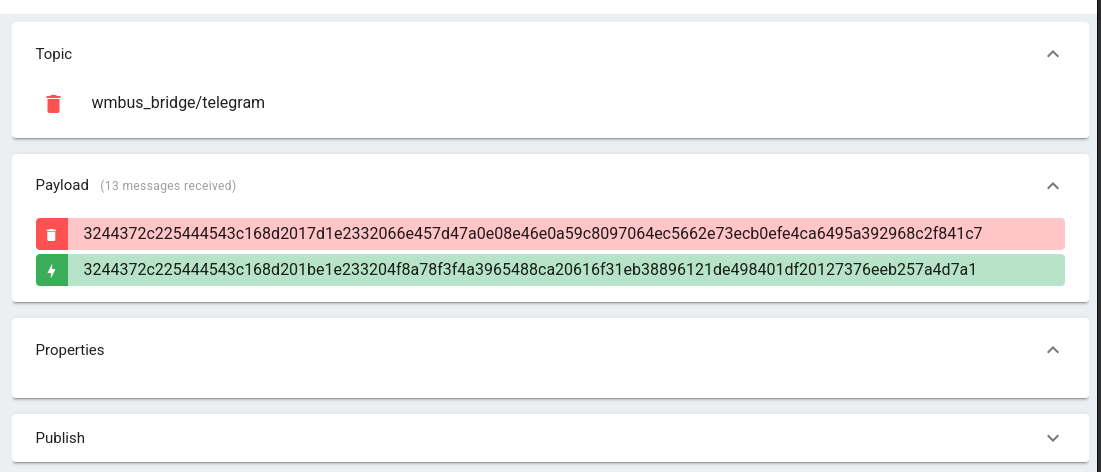Click the Topic section title
This screenshot has height=472, width=1101.
(54, 54)
